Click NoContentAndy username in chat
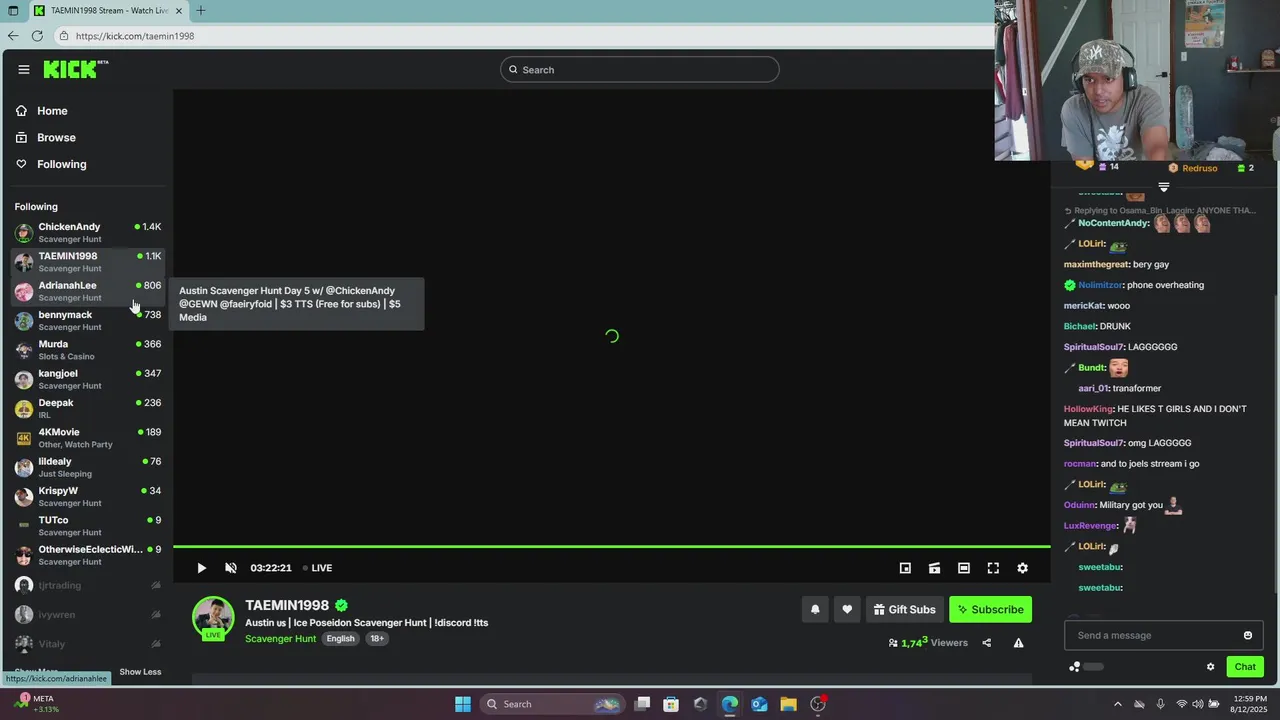The height and width of the screenshot is (720, 1280). (1113, 223)
